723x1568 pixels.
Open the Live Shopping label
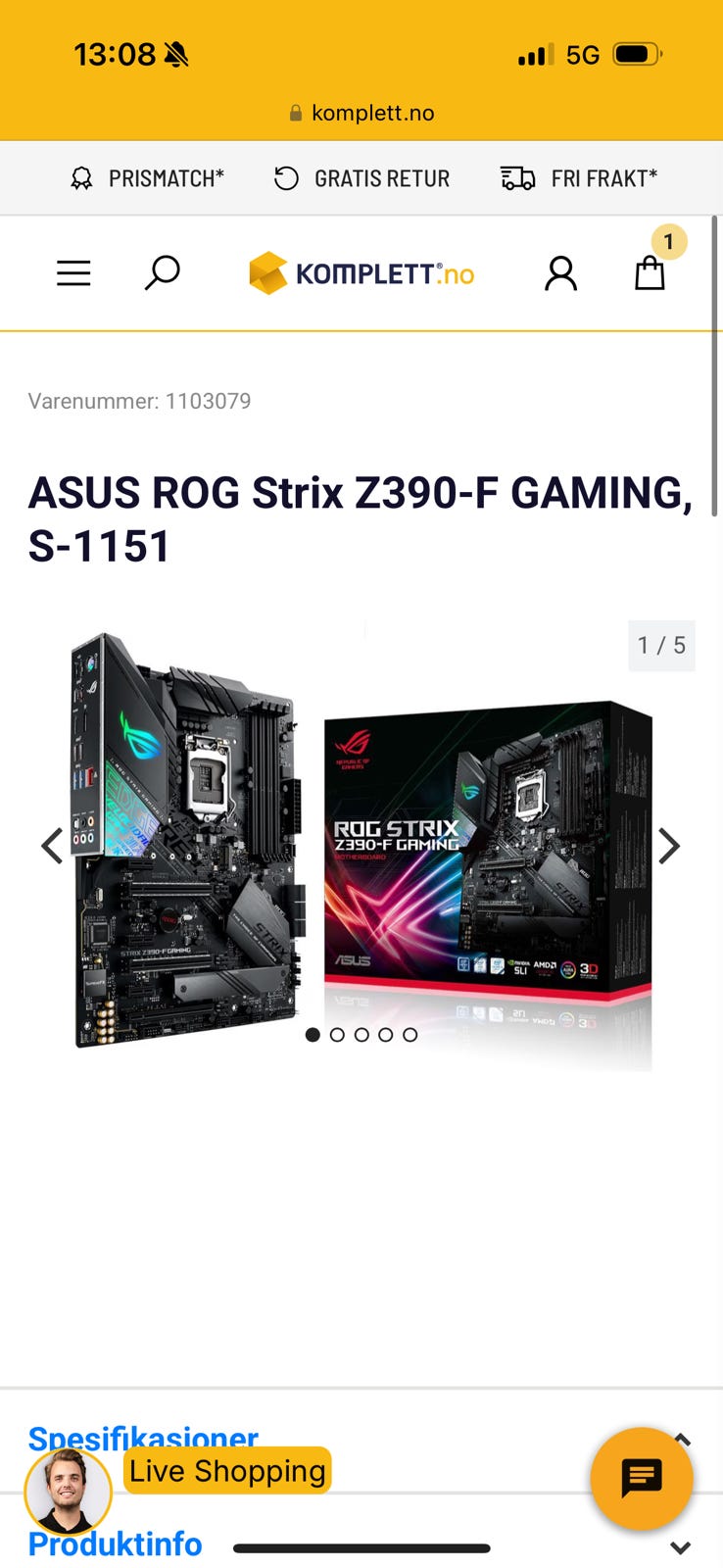(x=227, y=1470)
